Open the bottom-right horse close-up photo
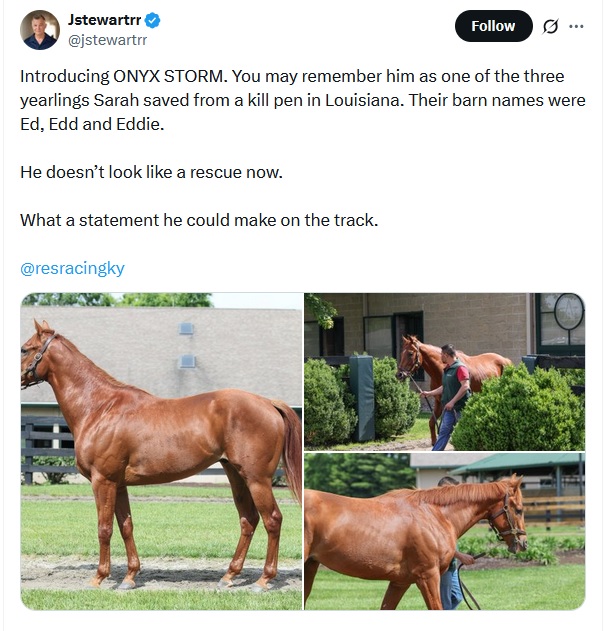 click(444, 532)
